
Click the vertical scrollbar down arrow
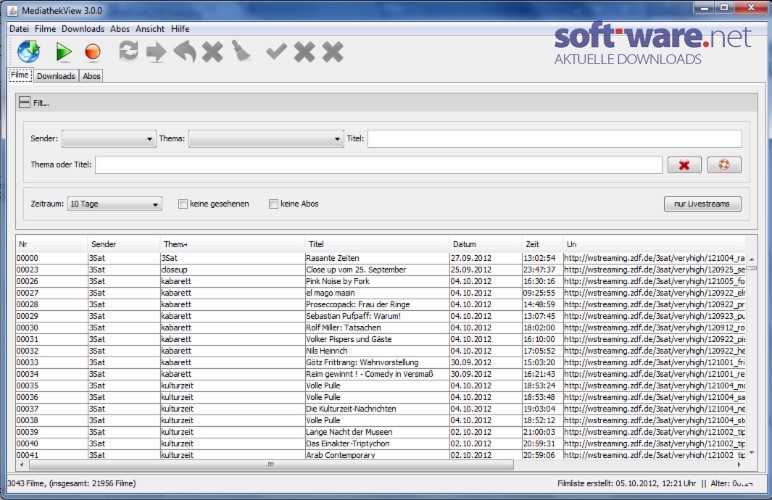(x=751, y=453)
